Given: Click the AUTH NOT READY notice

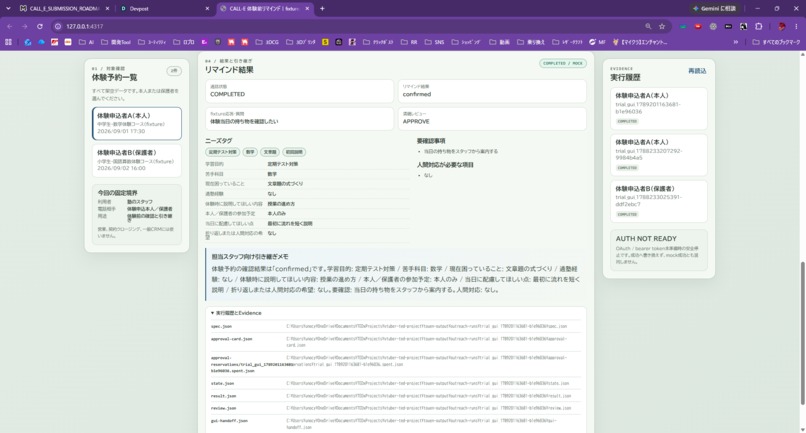Looking at the screenshot, I should [658, 249].
